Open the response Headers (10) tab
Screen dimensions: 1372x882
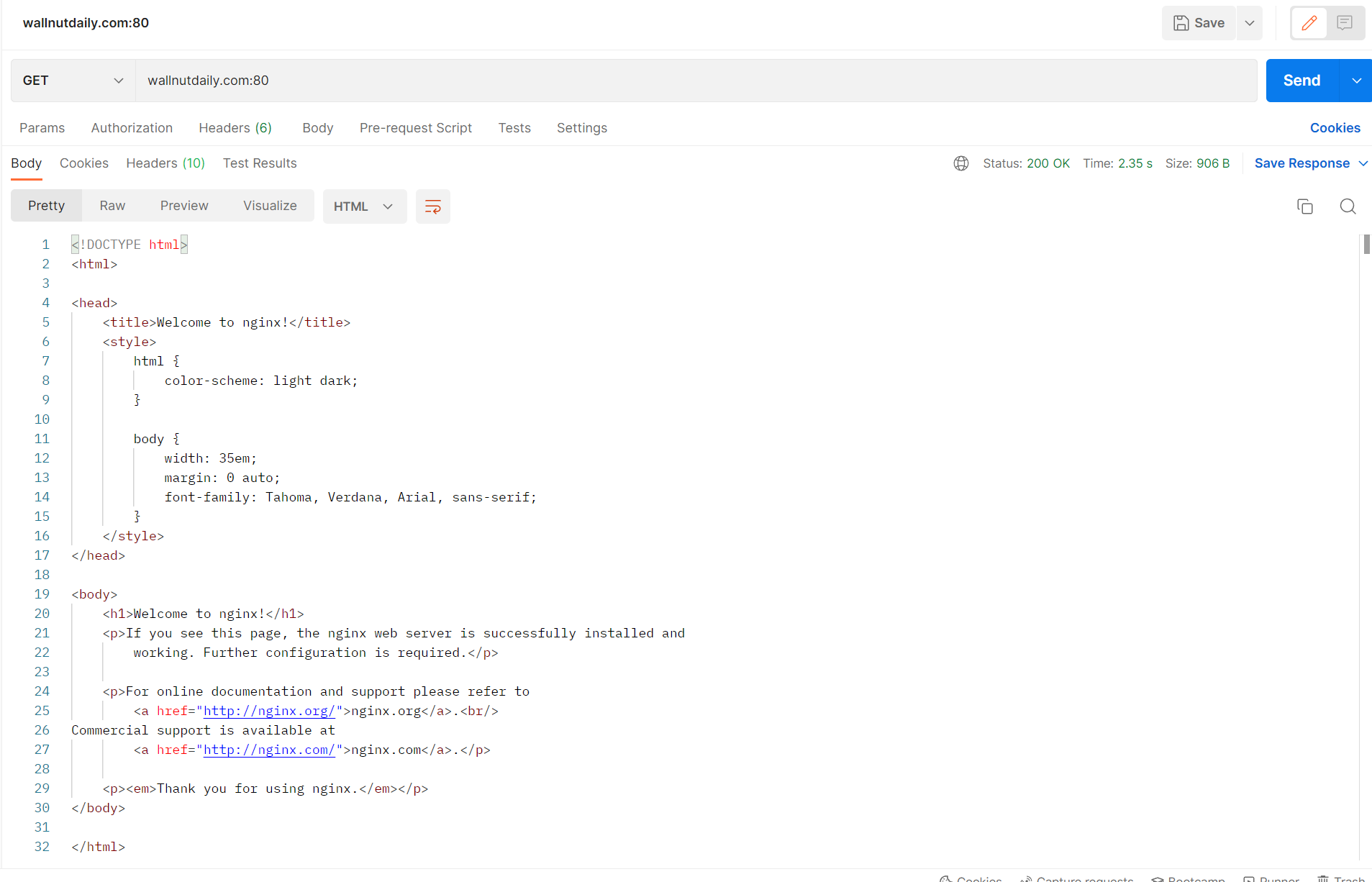165,163
